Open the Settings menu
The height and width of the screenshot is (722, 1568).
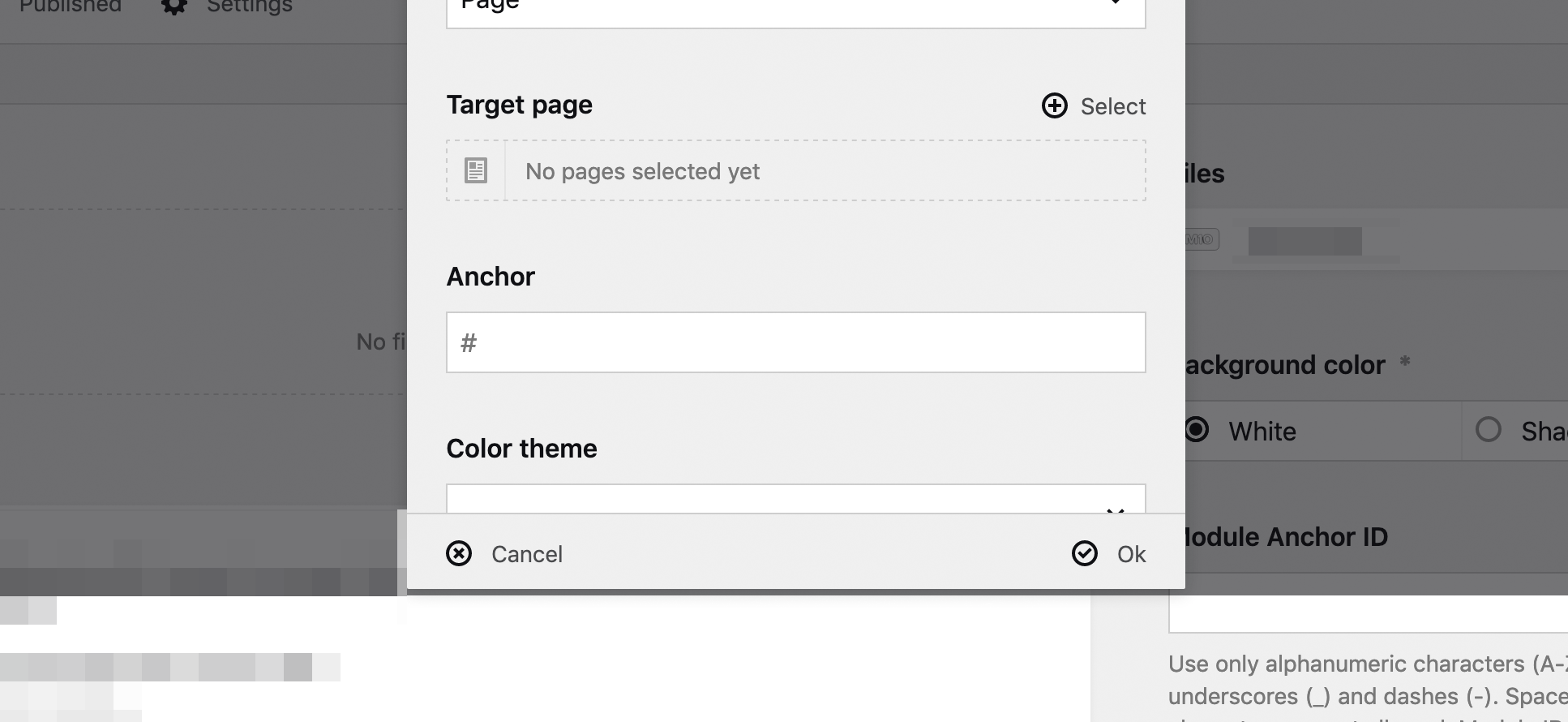point(249,6)
